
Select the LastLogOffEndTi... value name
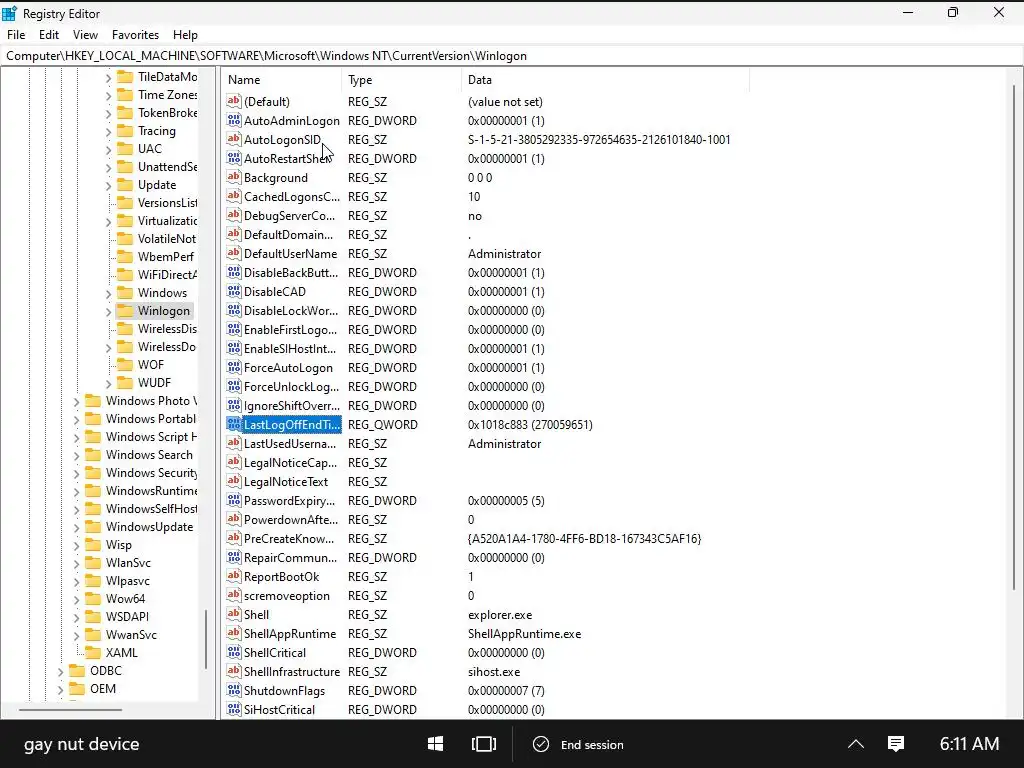(x=292, y=424)
